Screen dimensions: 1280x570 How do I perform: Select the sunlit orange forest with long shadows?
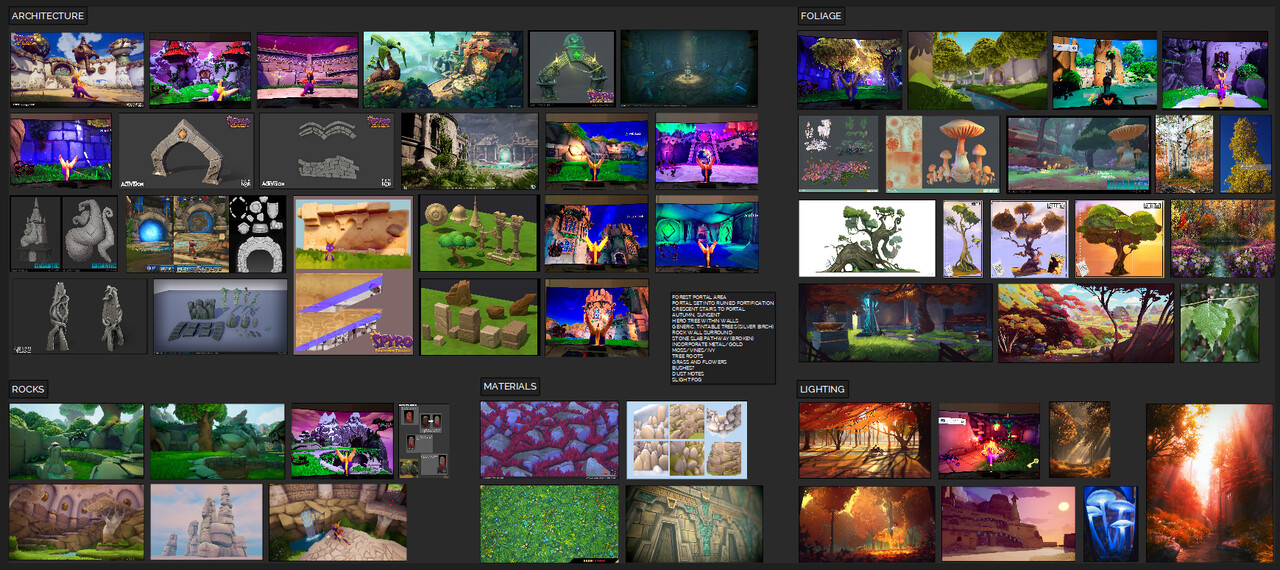click(865, 440)
